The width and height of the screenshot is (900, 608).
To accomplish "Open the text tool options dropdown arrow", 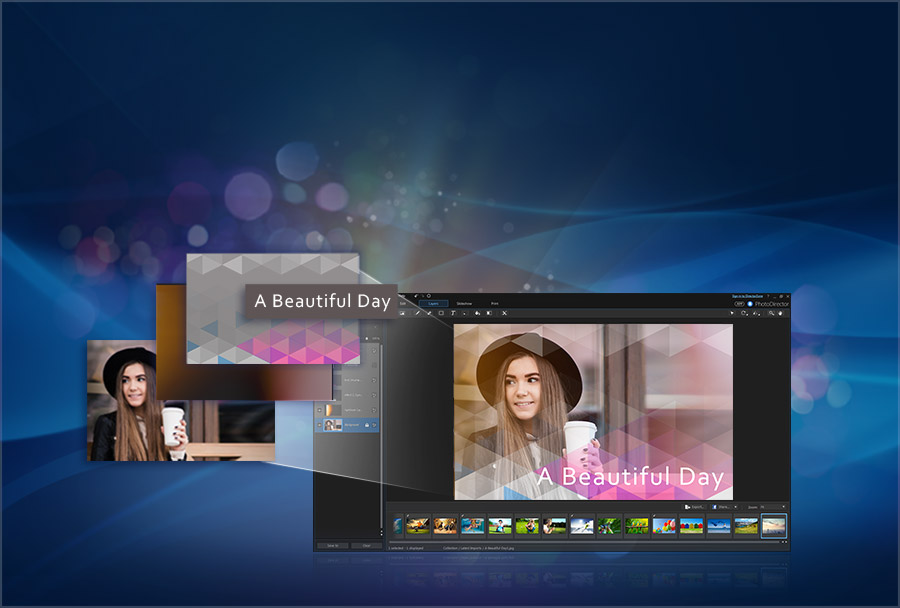I will pyautogui.click(x=464, y=314).
